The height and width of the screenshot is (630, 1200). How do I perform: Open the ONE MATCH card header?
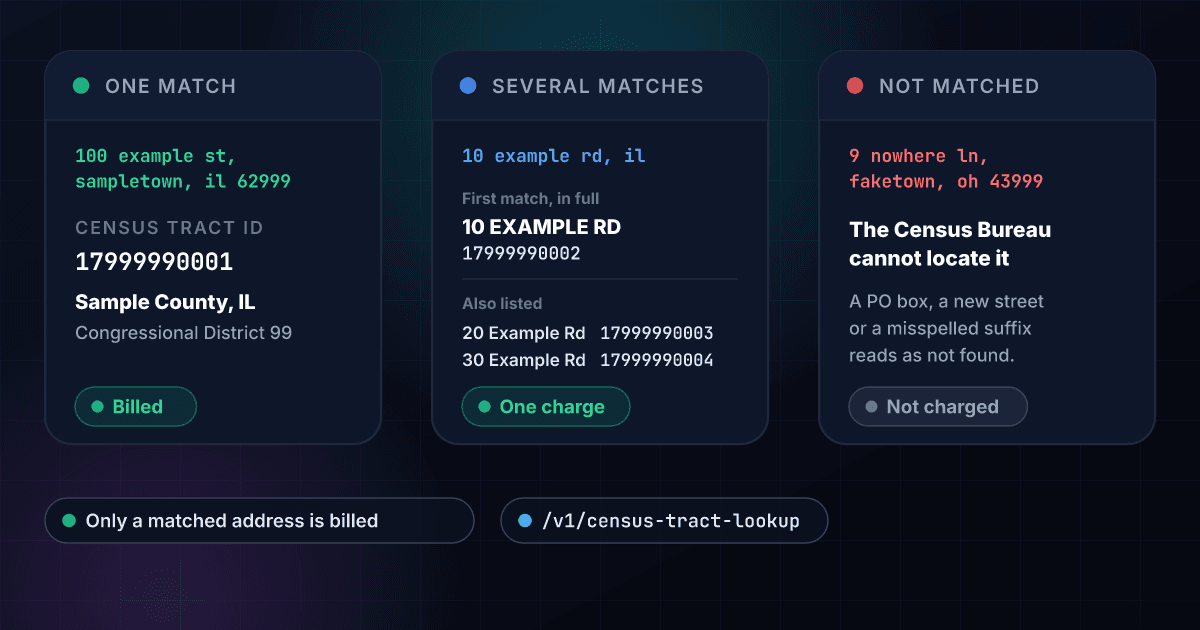point(213,86)
